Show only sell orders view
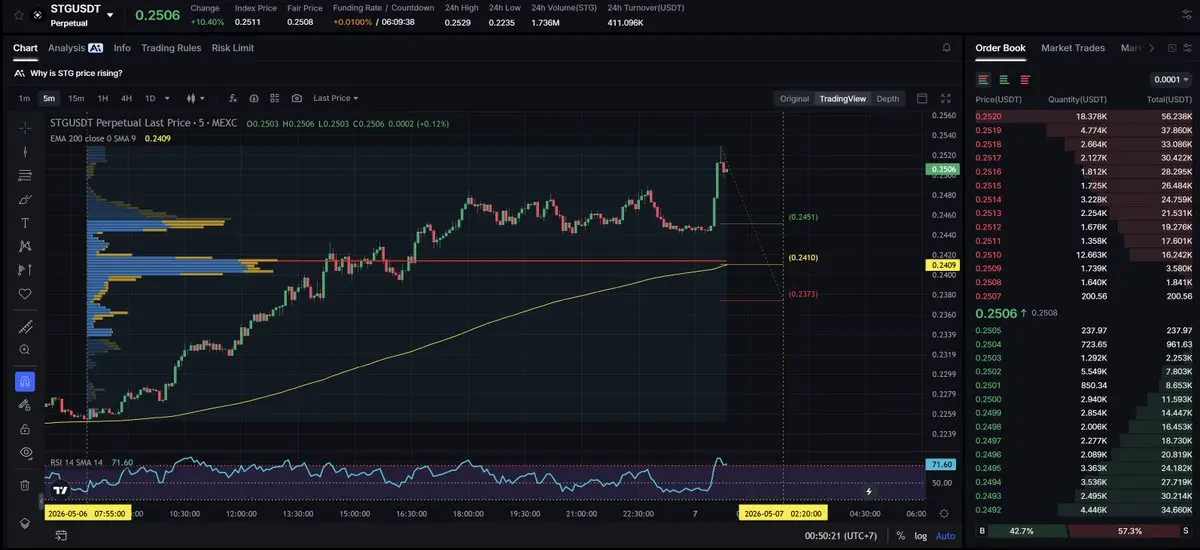Image resolution: width=1200 pixels, height=550 pixels. point(1025,79)
